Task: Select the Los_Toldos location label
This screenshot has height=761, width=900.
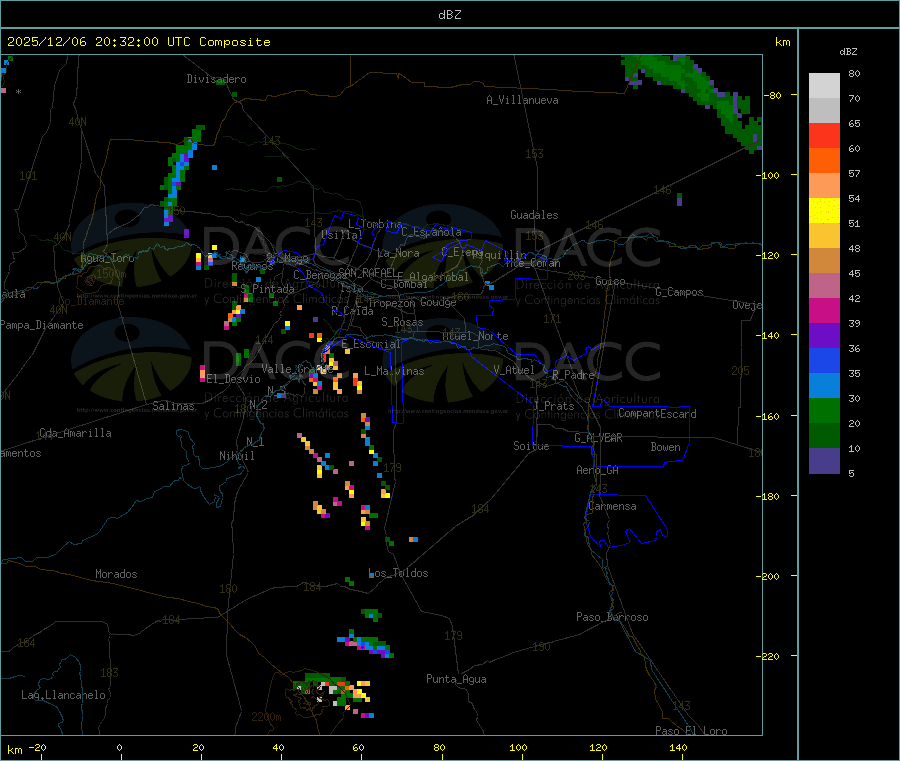Action: point(398,573)
